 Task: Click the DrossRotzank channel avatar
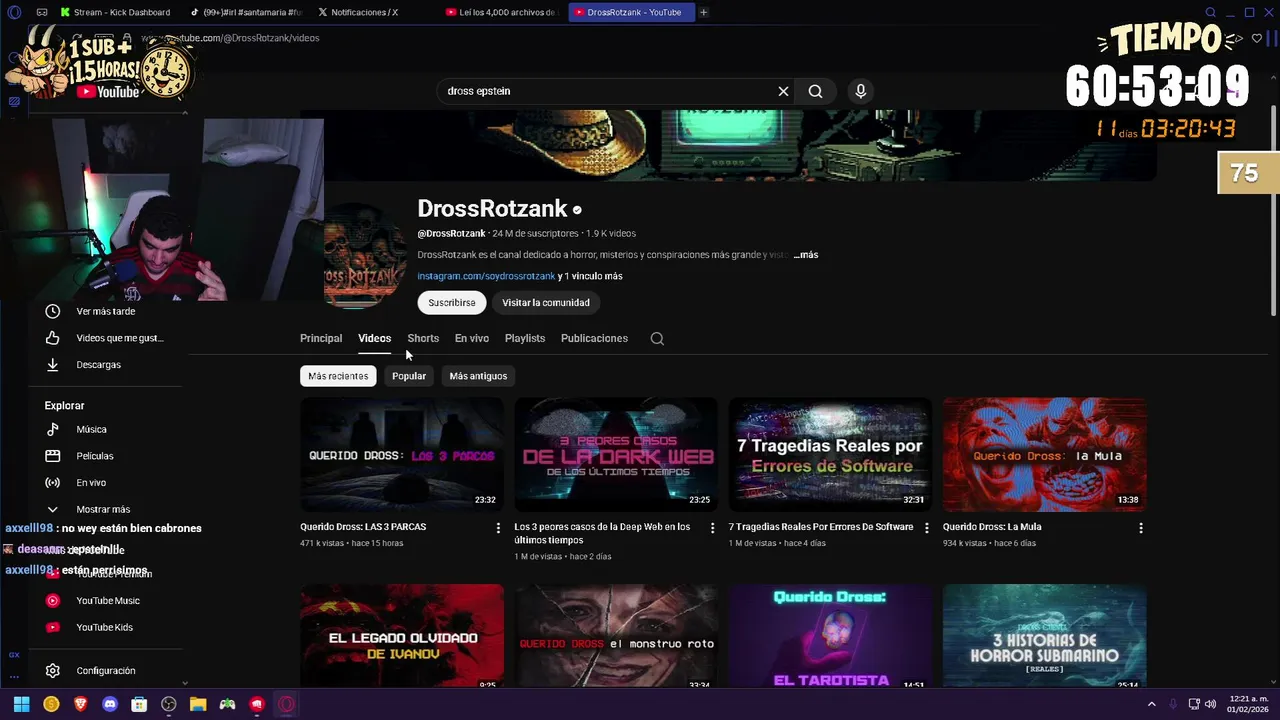tap(365, 256)
